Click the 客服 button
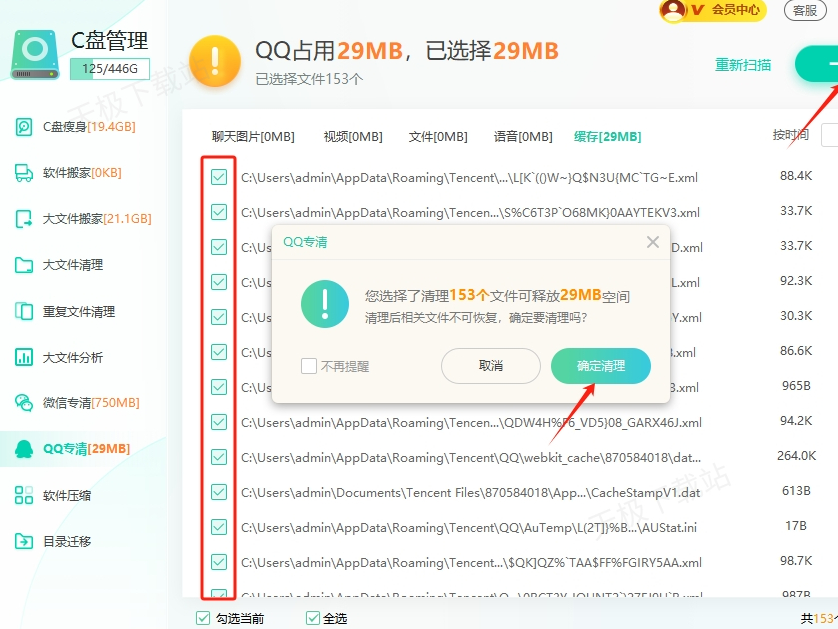838x629 pixels. [805, 10]
